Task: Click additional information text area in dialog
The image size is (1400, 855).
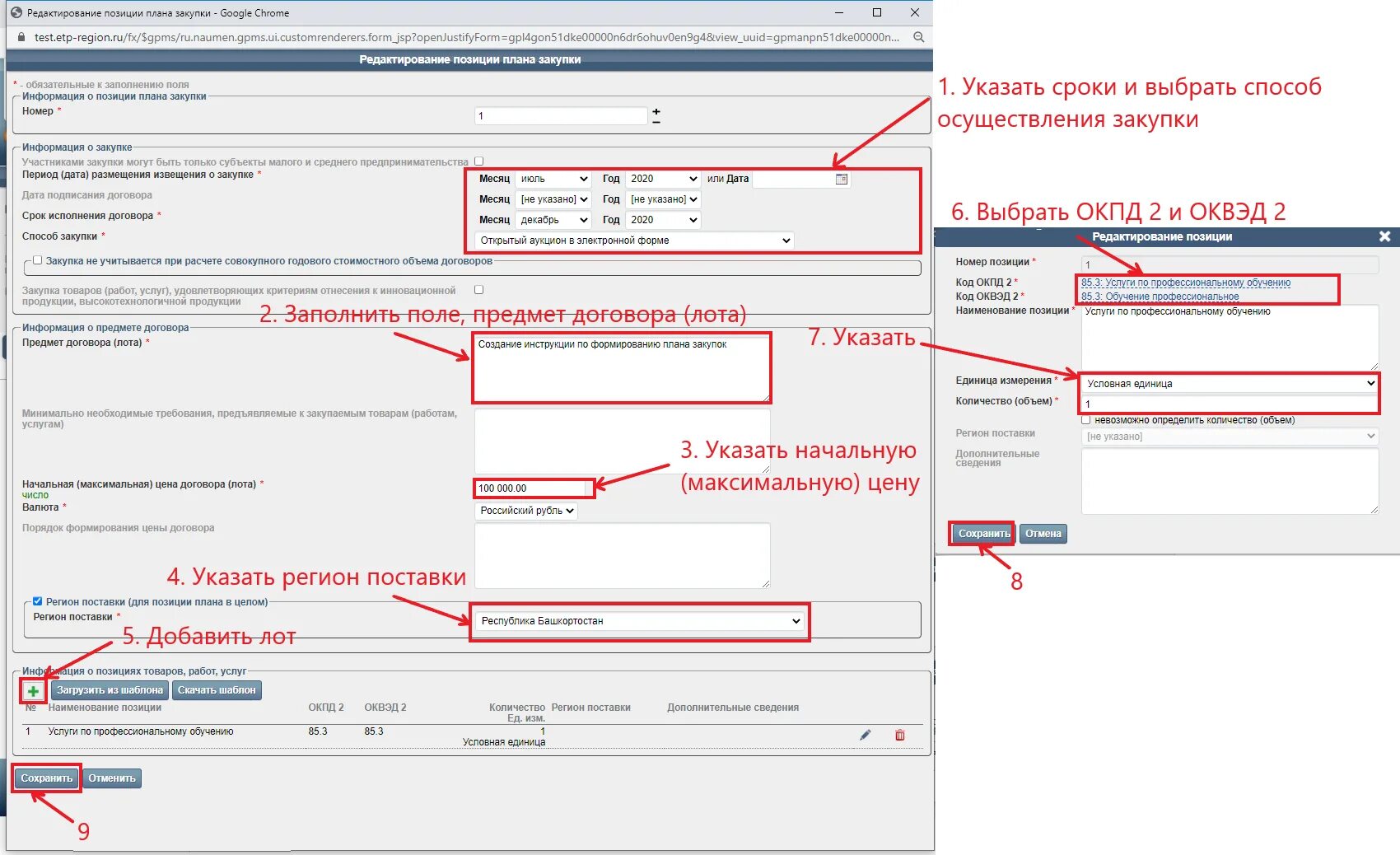Action: [x=1230, y=482]
